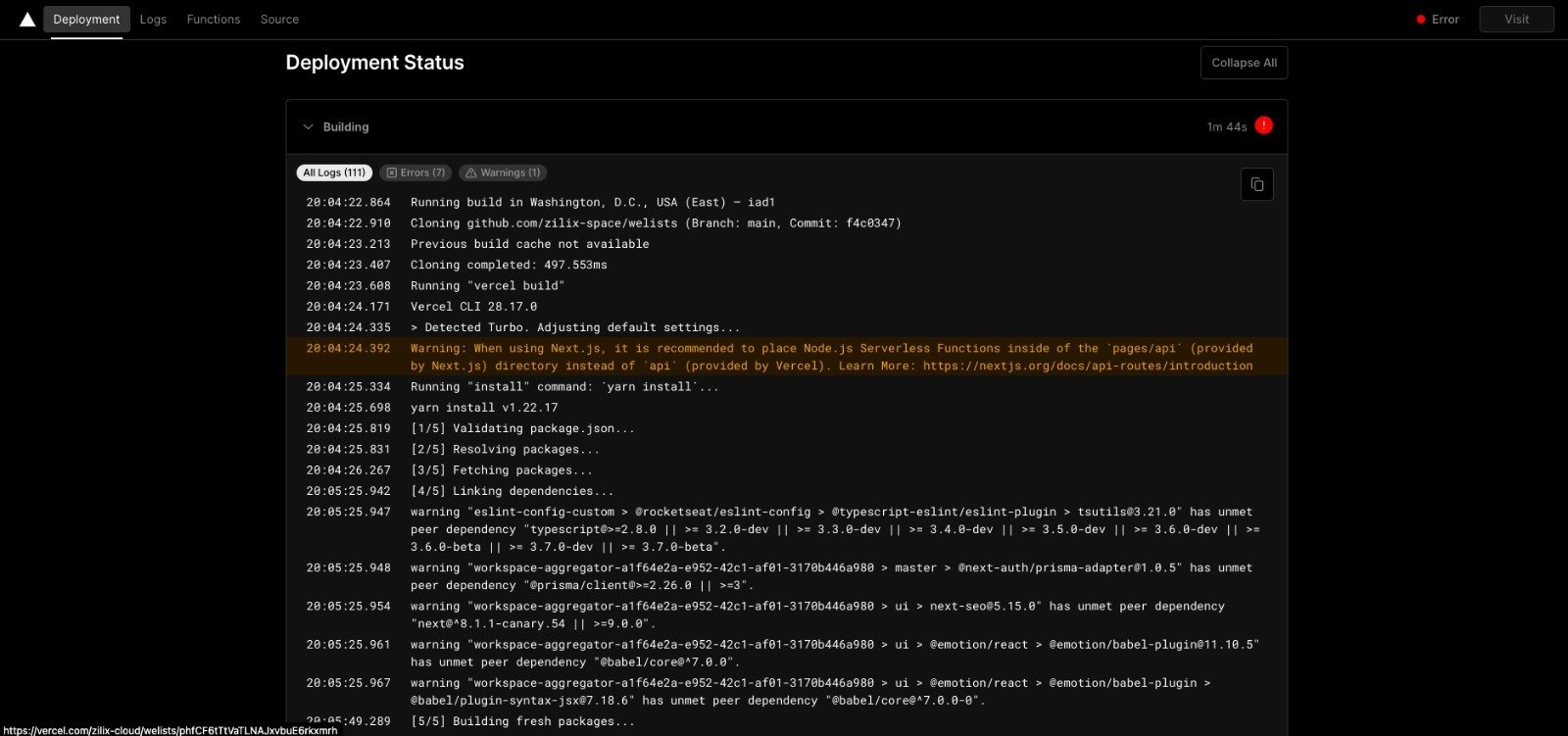Click the Vercel triangle logo
The image size is (1568, 736).
click(x=27, y=20)
